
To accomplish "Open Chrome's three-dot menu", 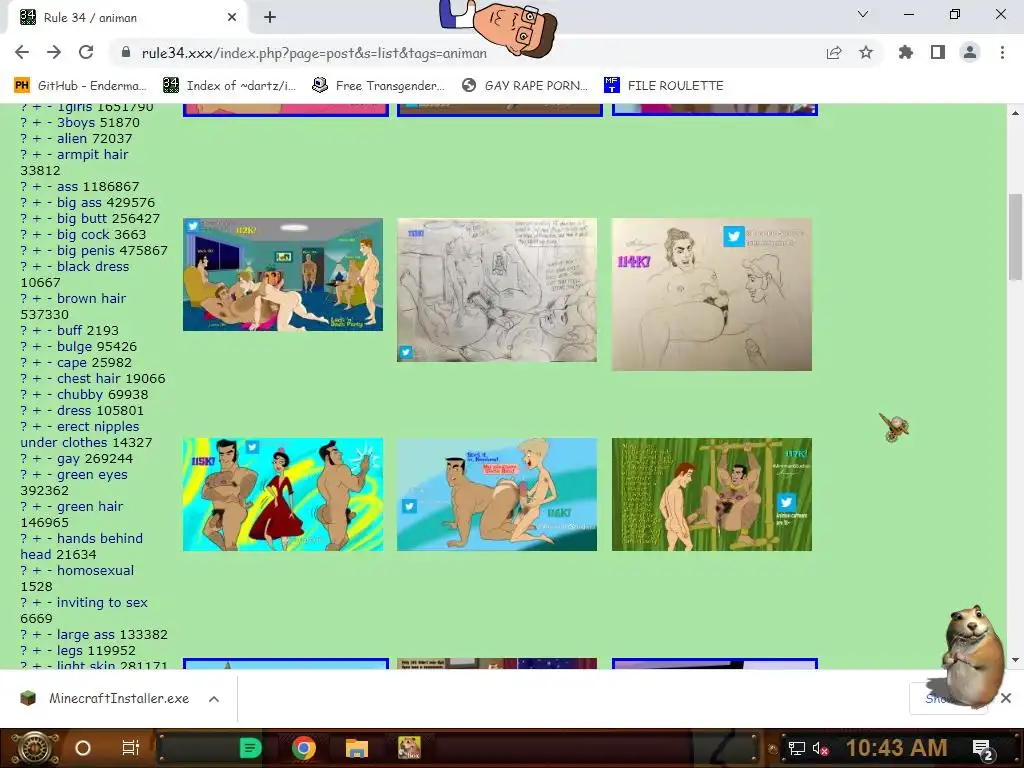I will pyautogui.click(x=1002, y=53).
